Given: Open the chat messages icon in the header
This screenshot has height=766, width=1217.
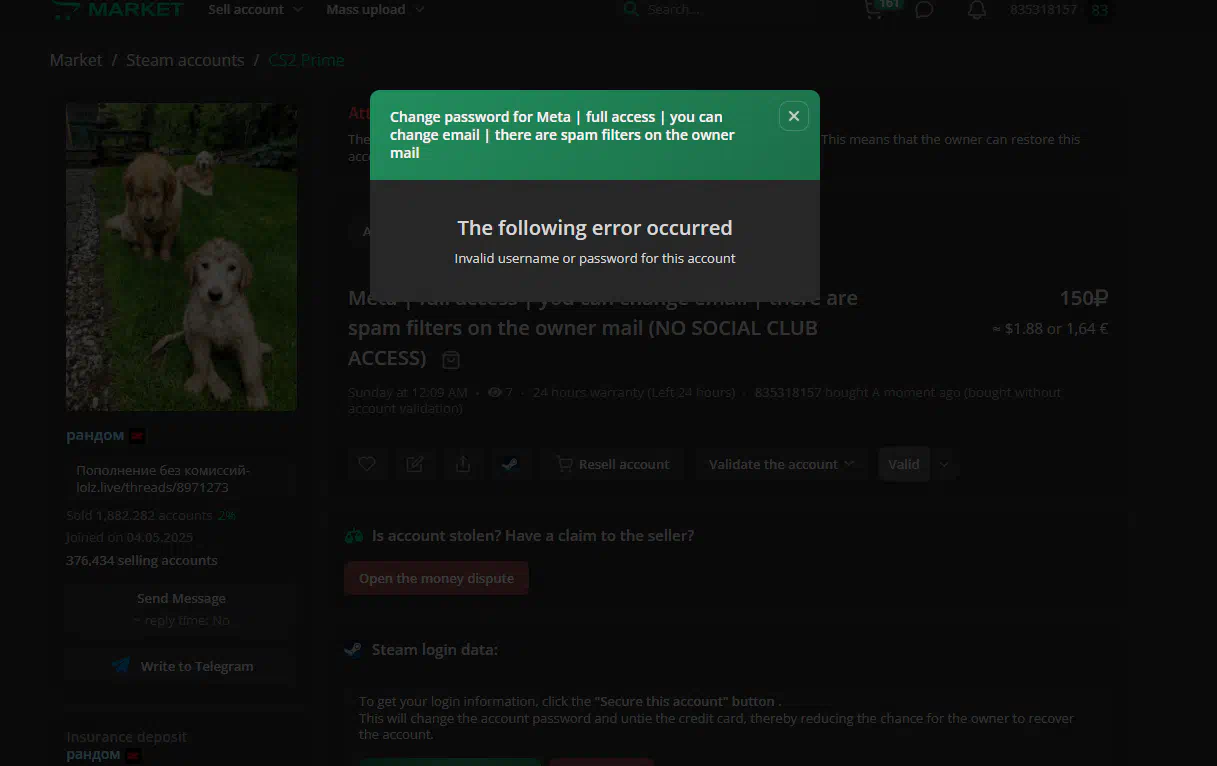Looking at the screenshot, I should click(x=925, y=10).
